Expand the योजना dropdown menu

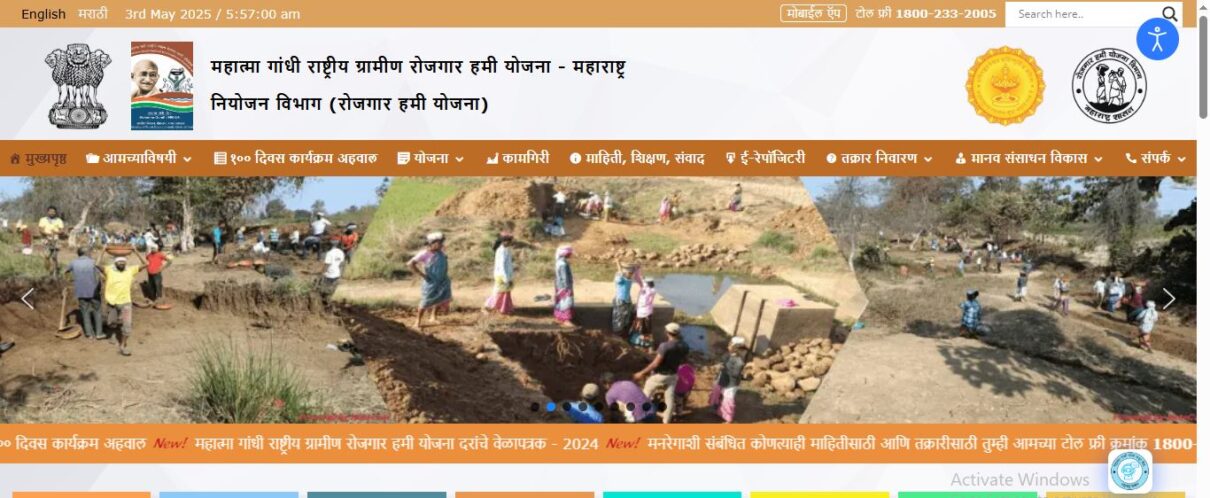coord(431,158)
